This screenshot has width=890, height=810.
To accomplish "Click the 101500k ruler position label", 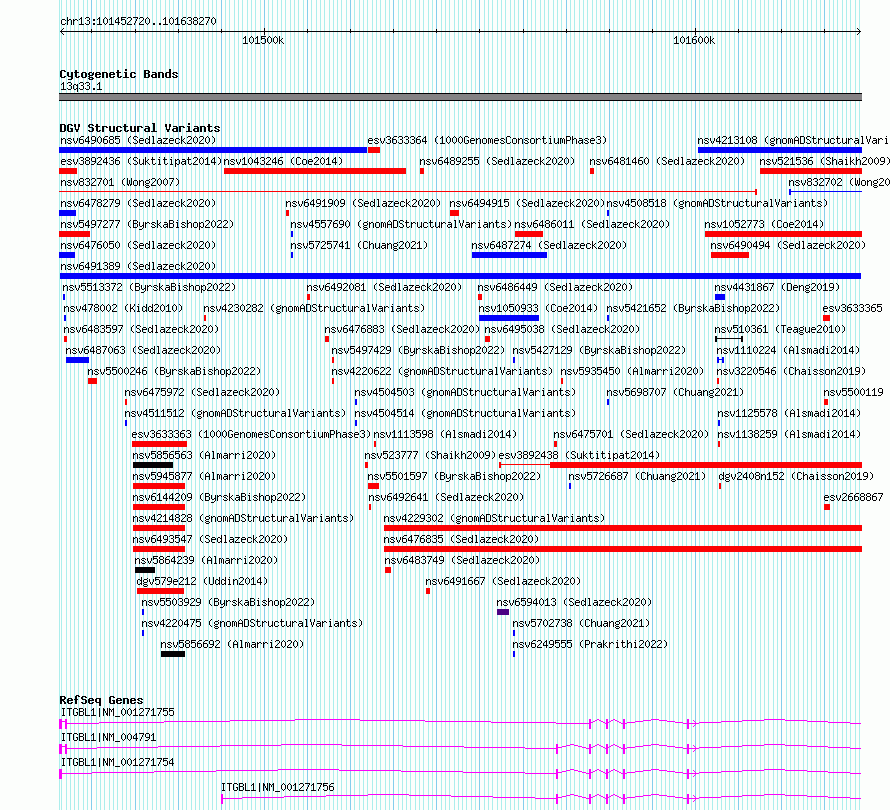I will tap(263, 40).
